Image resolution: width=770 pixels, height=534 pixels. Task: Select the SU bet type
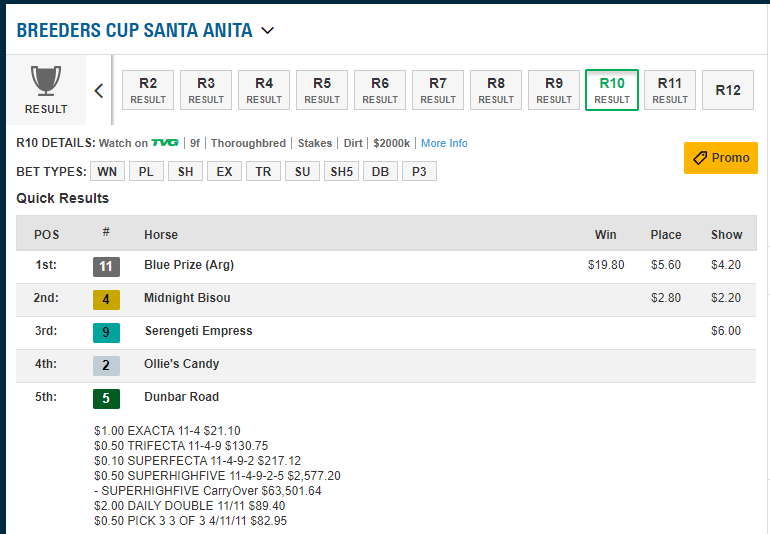click(302, 171)
